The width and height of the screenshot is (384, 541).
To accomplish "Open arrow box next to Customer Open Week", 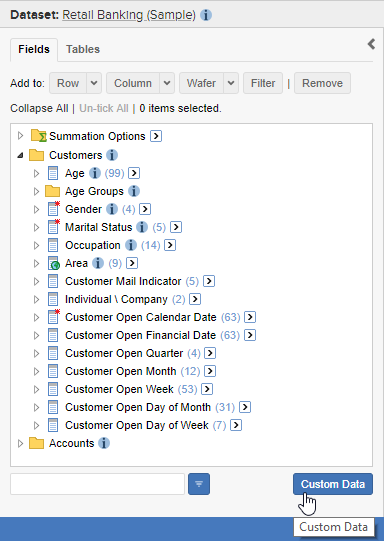I will click(x=207, y=389).
